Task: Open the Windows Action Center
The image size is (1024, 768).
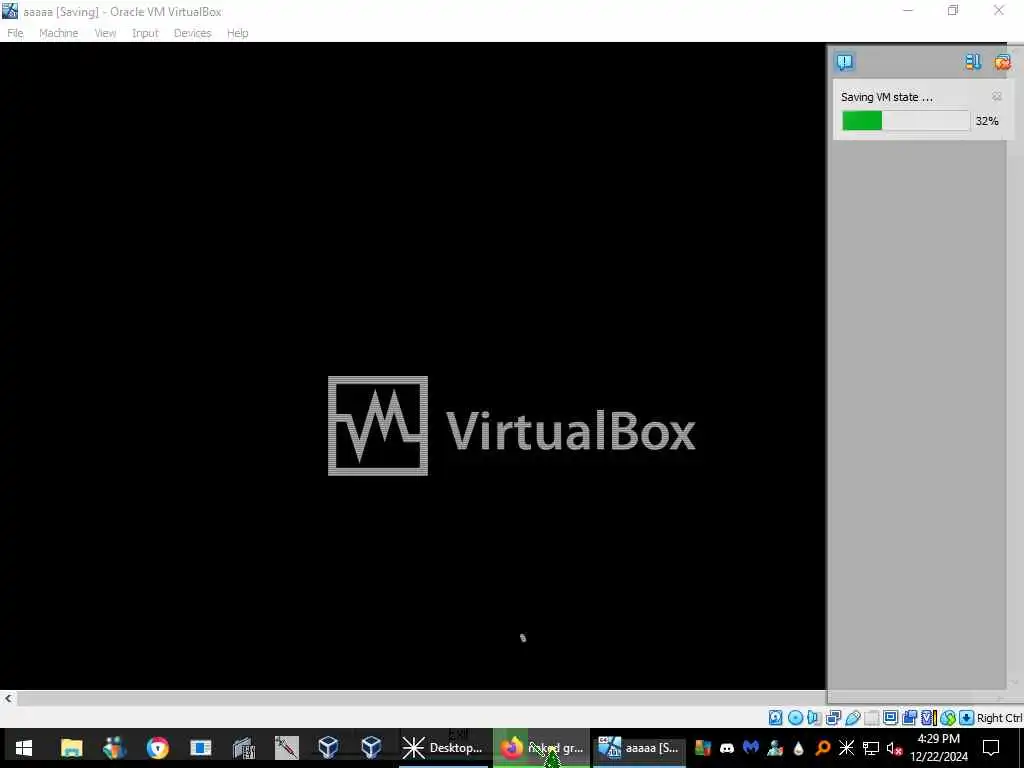Action: tap(991, 748)
